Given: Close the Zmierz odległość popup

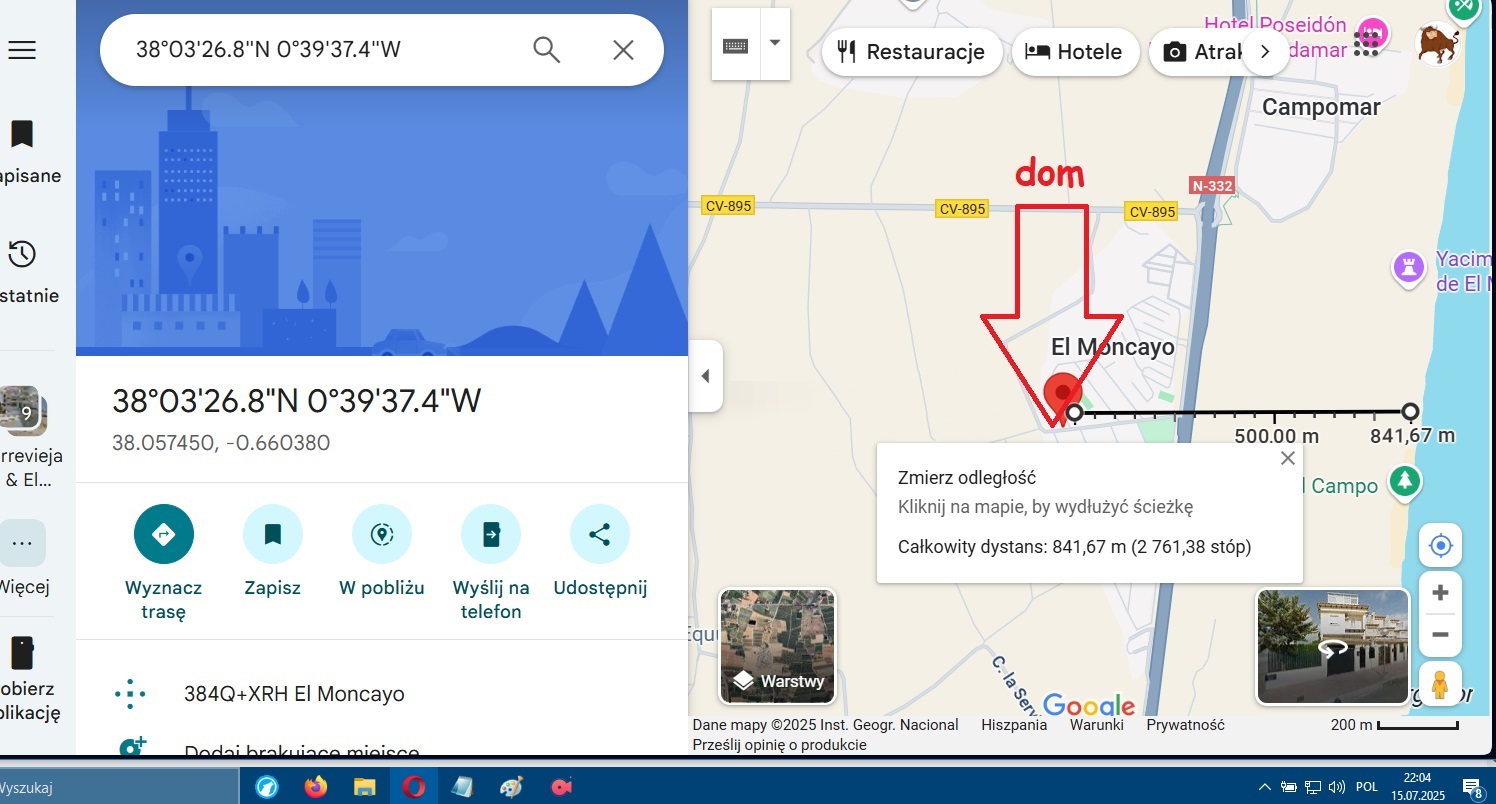Looking at the screenshot, I should pyautogui.click(x=1287, y=458).
